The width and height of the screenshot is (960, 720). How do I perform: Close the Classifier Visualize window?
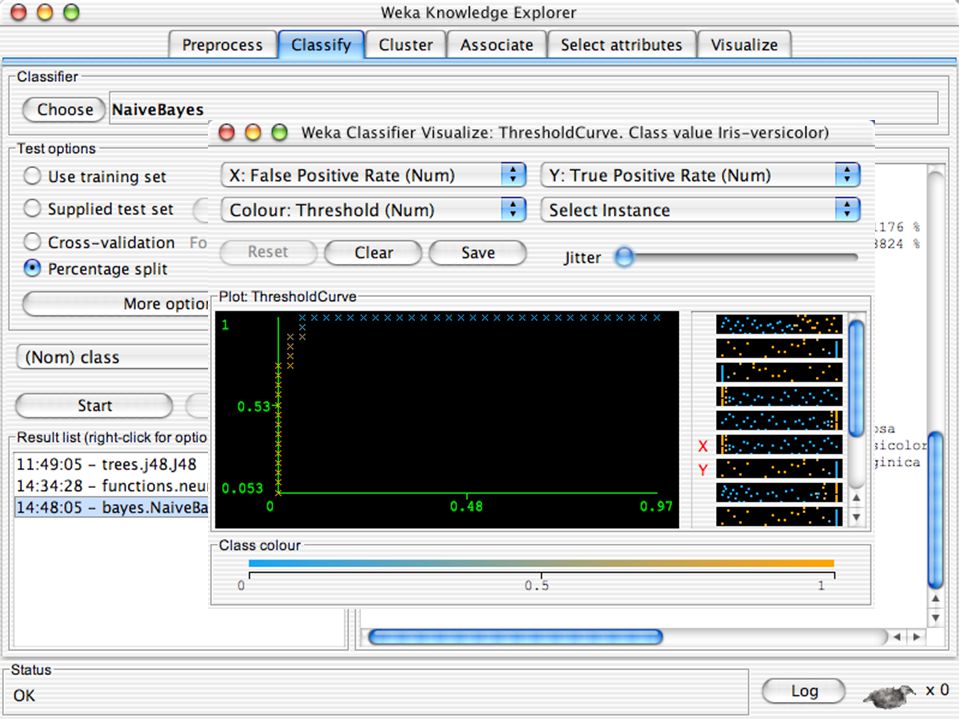pyautogui.click(x=227, y=132)
